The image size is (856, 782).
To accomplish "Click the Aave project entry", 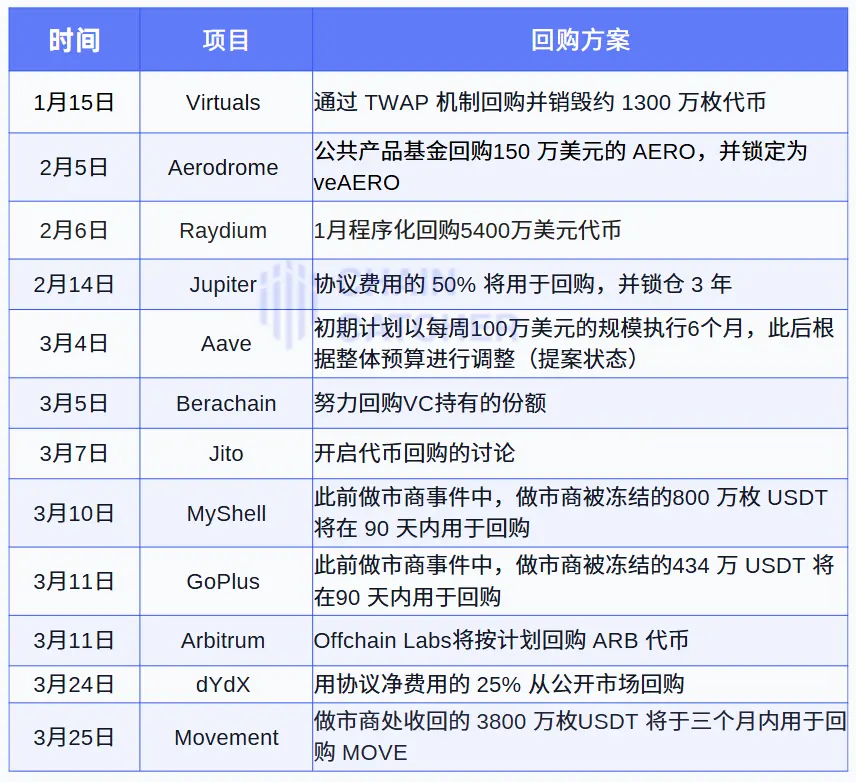I will [224, 343].
